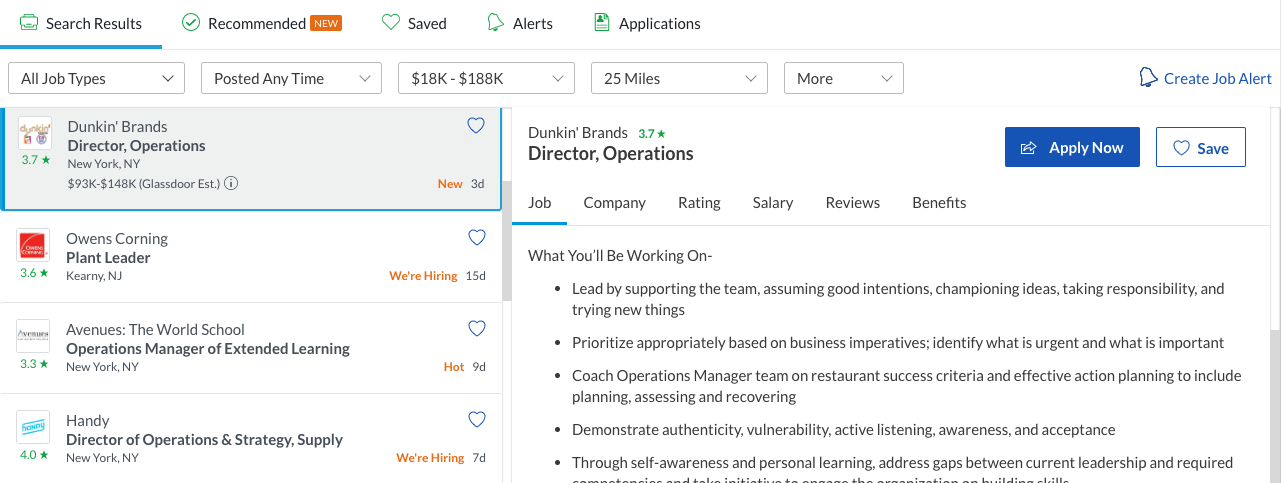The width and height of the screenshot is (1281, 483).
Task: Click the New label on Dunkin' Brands listing
Action: click(x=450, y=184)
